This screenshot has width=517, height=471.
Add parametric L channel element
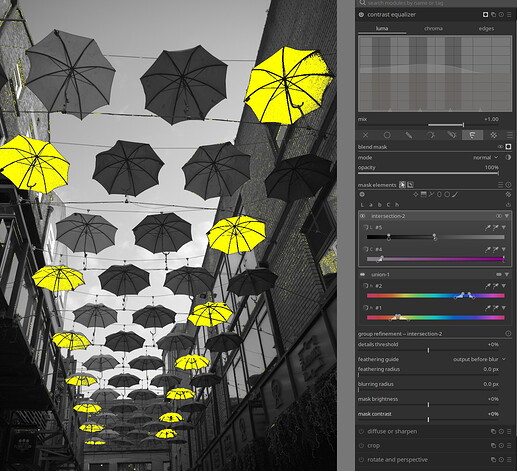coord(362,205)
